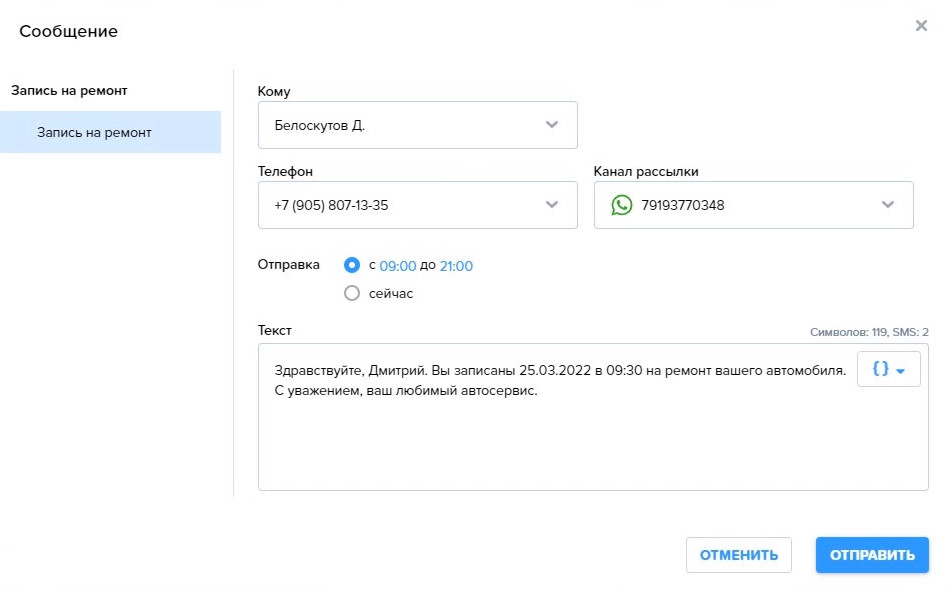Select the scheduled 09:00 to 21:00 radio option
The height and width of the screenshot is (590, 951).
click(351, 265)
